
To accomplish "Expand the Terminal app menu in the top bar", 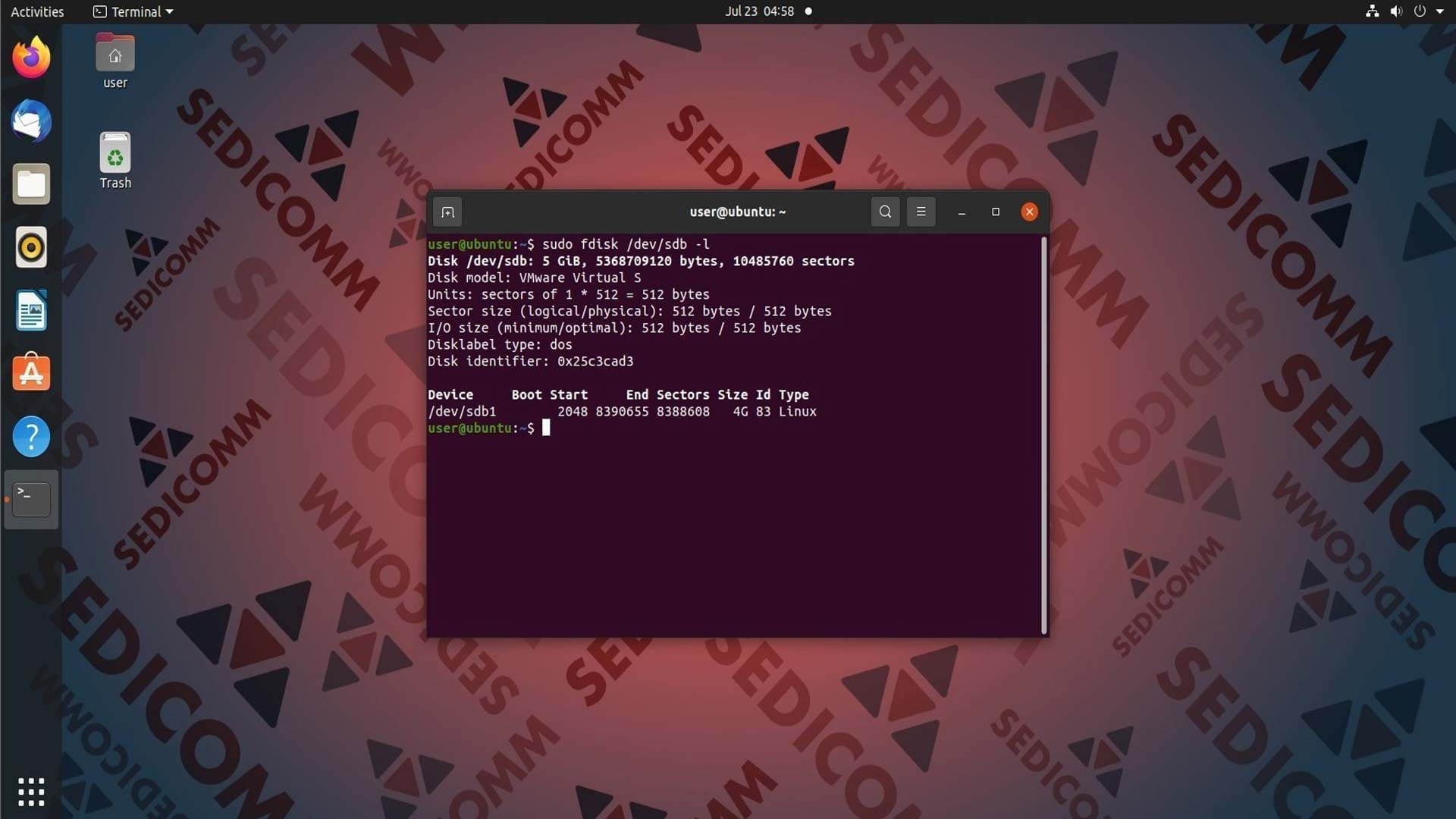I will tap(133, 11).
